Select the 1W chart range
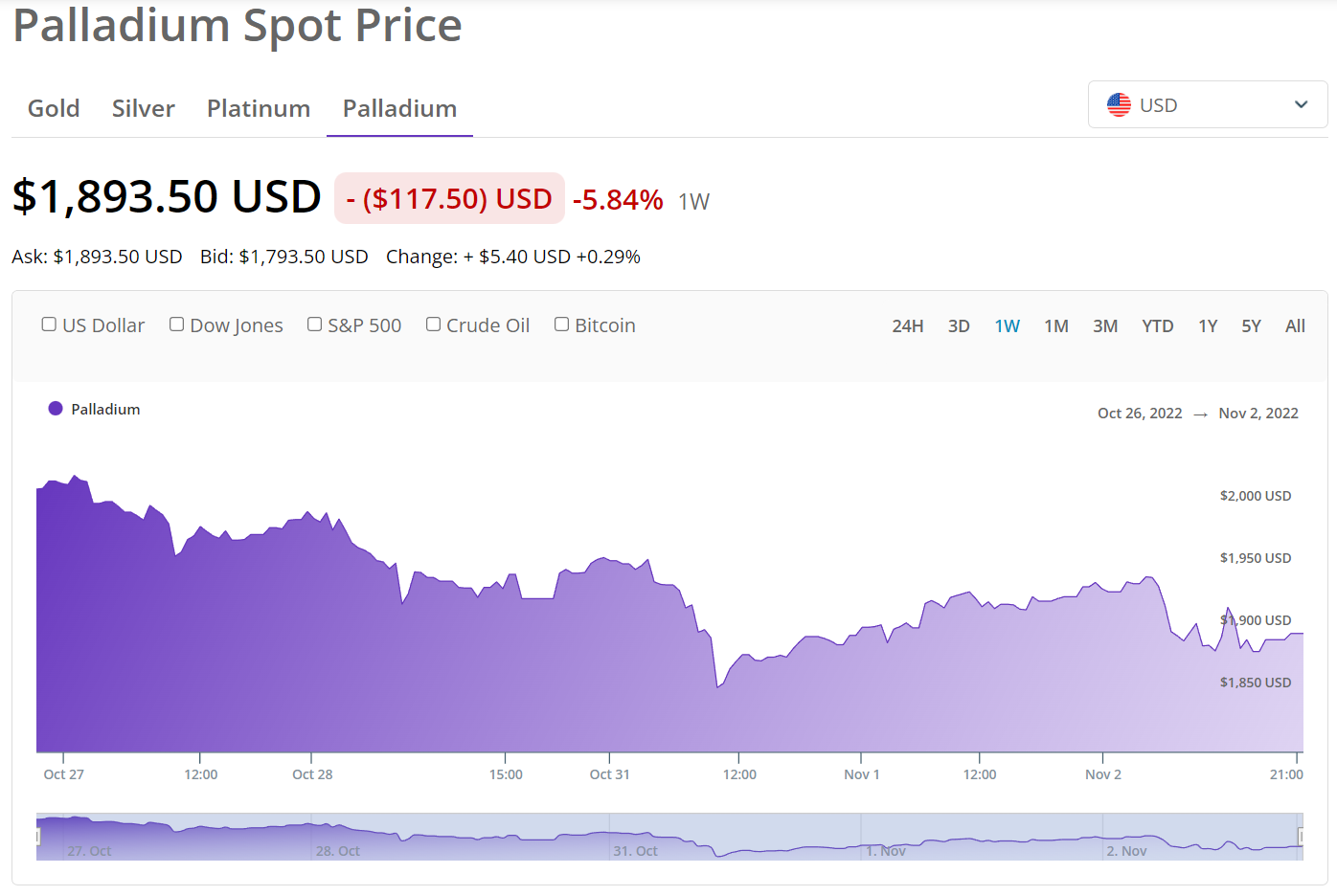This screenshot has height=896, width=1337. coord(1008,325)
